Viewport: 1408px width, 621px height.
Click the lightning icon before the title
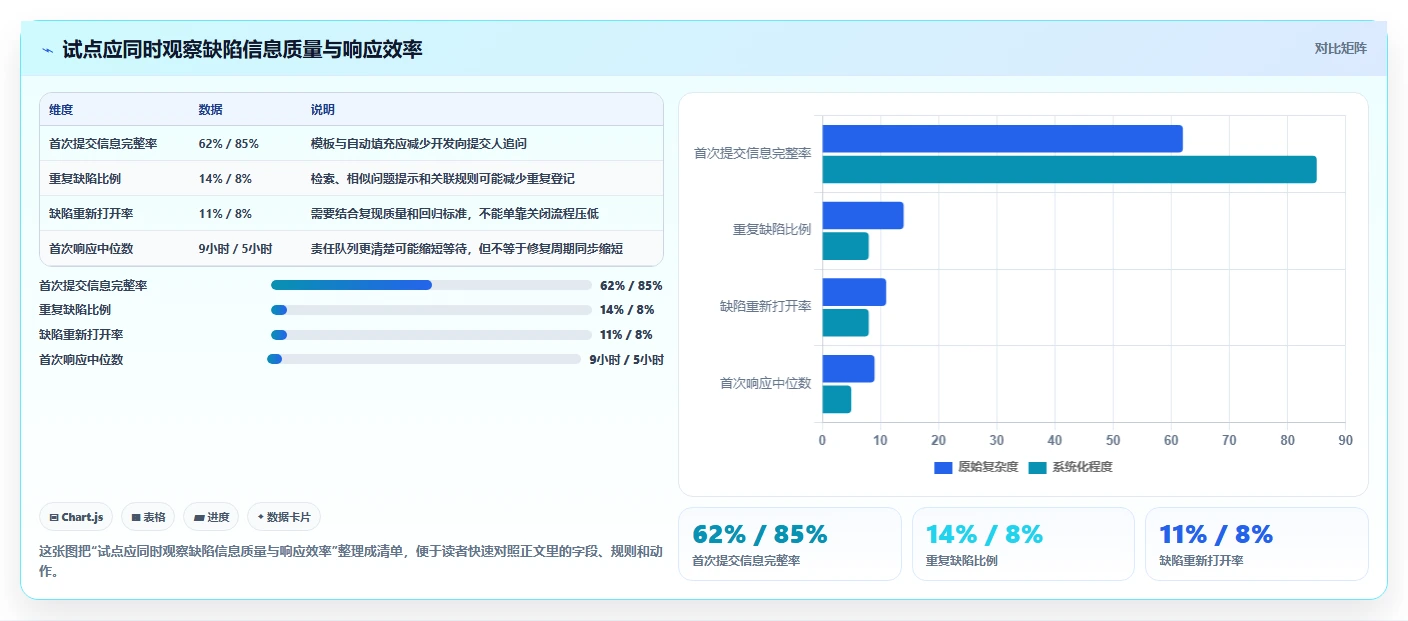[x=47, y=50]
